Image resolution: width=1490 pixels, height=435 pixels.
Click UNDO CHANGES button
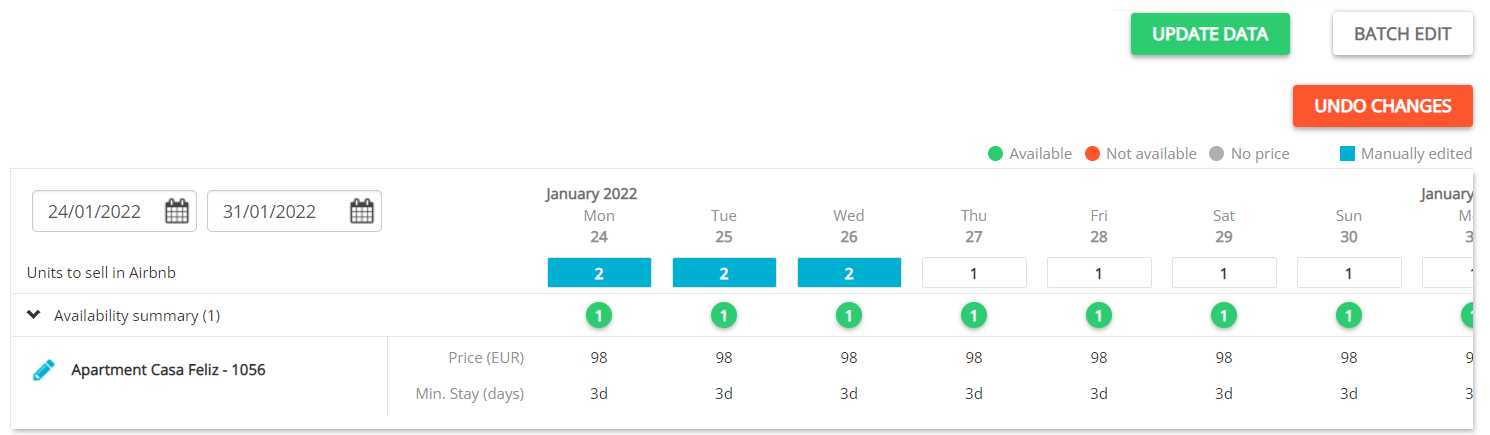click(x=1382, y=106)
